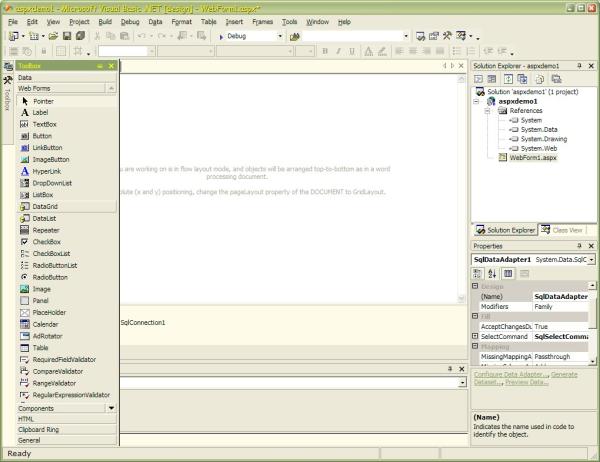Open the Properties object selector dropdown
The width and height of the screenshot is (600, 462).
click(592, 260)
